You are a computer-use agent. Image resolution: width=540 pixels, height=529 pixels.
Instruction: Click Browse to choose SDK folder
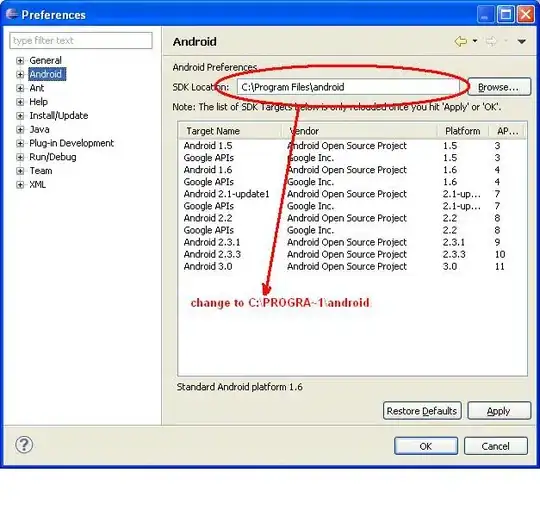pos(499,87)
